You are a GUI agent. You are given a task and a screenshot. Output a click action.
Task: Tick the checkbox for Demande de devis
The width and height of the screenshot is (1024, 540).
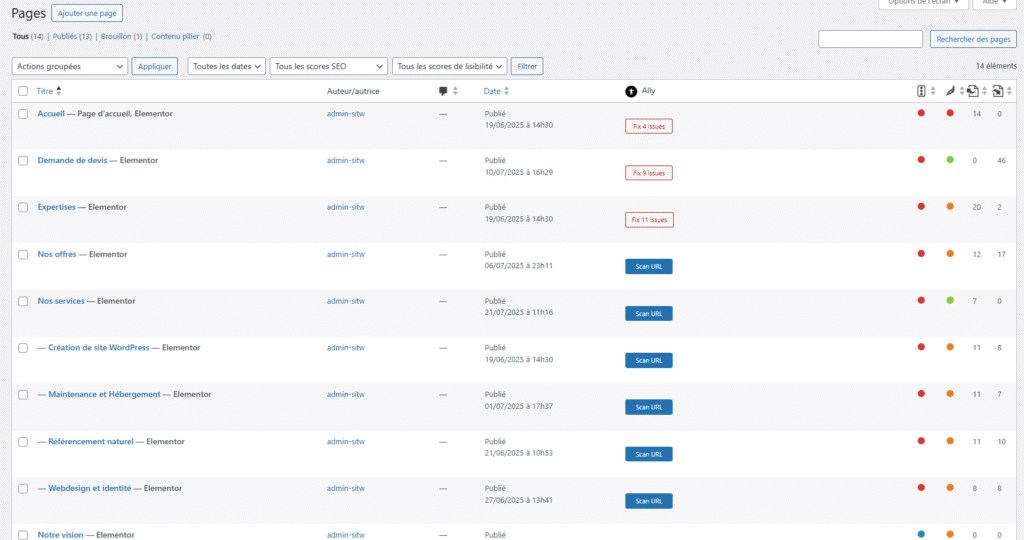(23, 160)
